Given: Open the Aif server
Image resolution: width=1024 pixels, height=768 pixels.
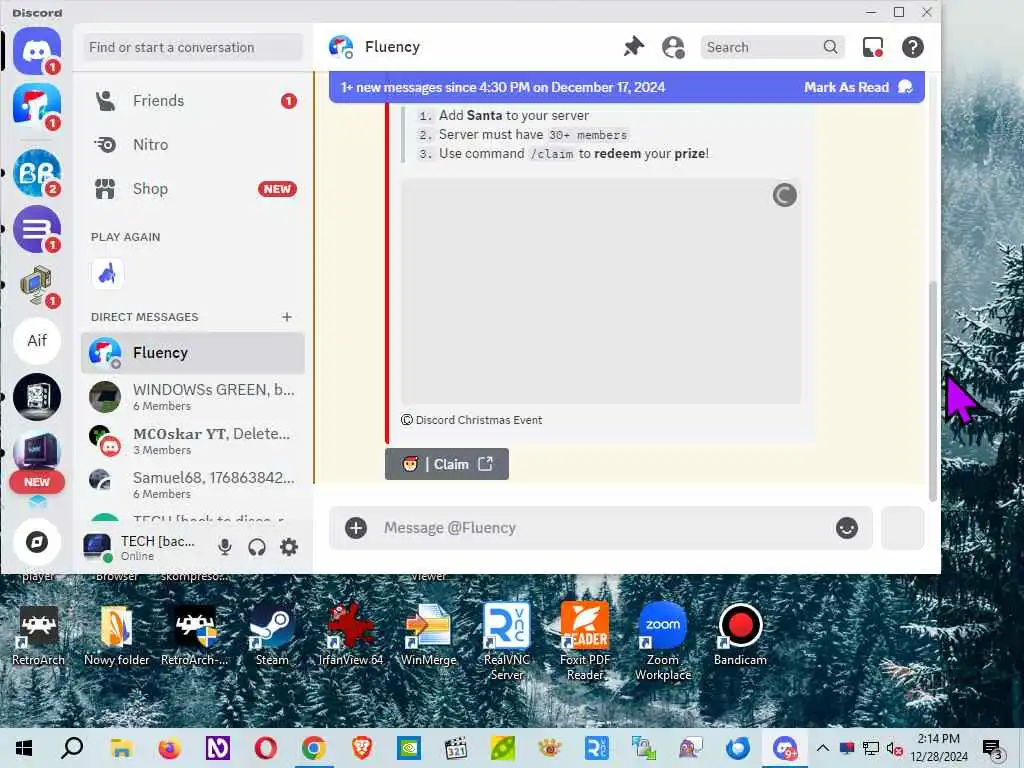Looking at the screenshot, I should (37, 340).
